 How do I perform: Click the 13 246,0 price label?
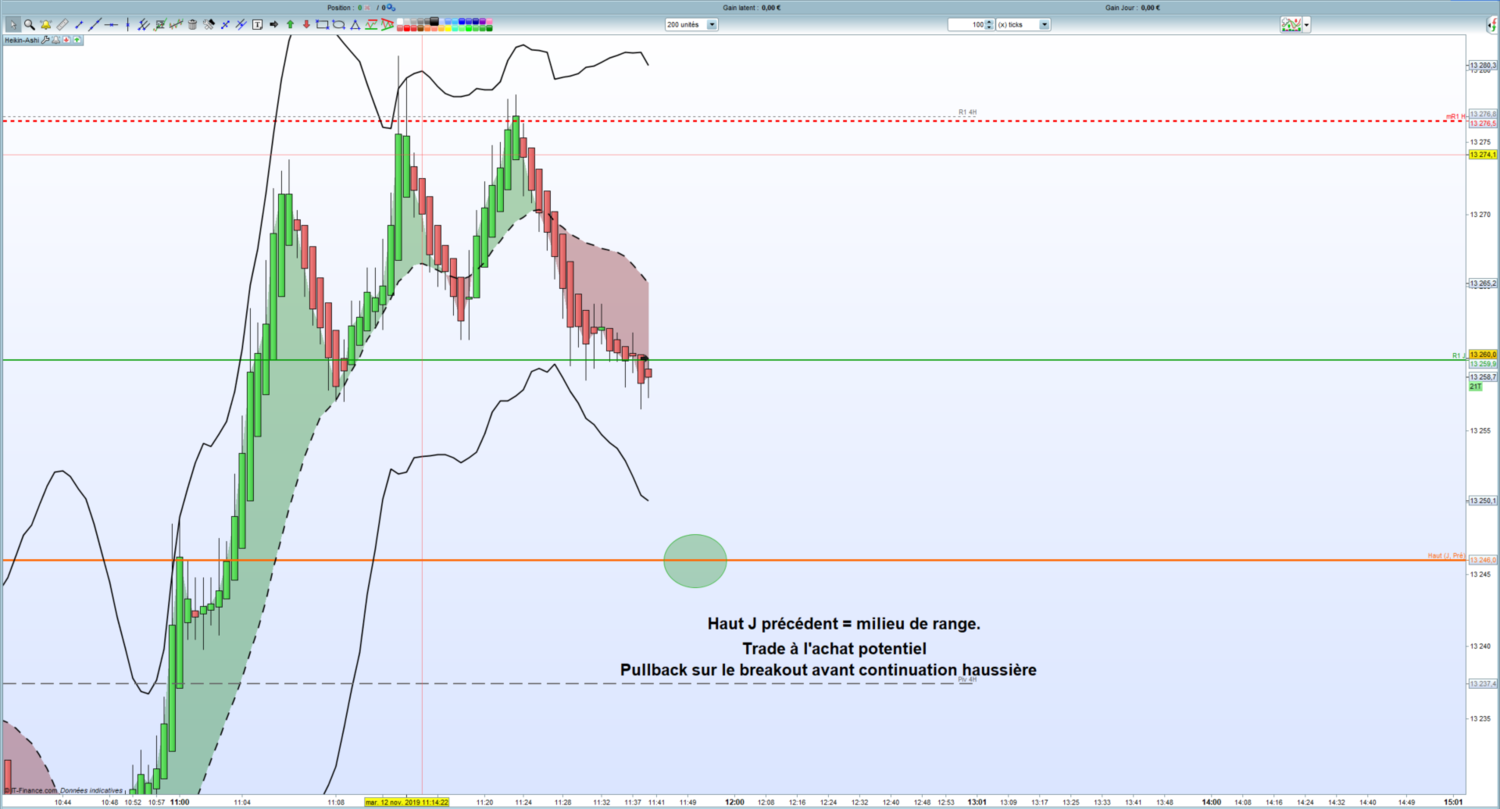click(1482, 561)
